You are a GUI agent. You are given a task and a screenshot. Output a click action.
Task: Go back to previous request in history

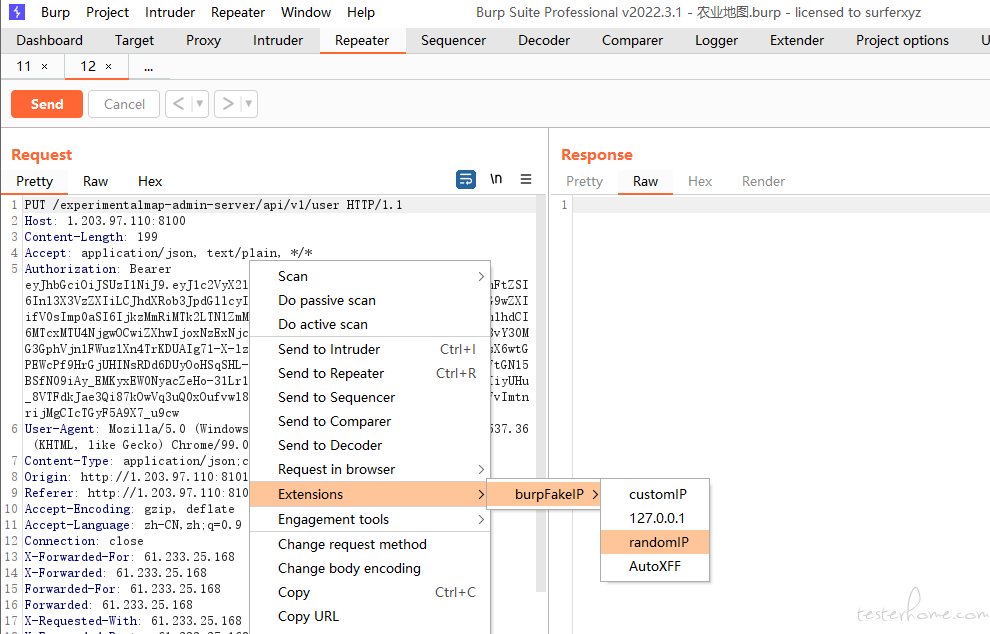pyautogui.click(x=179, y=104)
